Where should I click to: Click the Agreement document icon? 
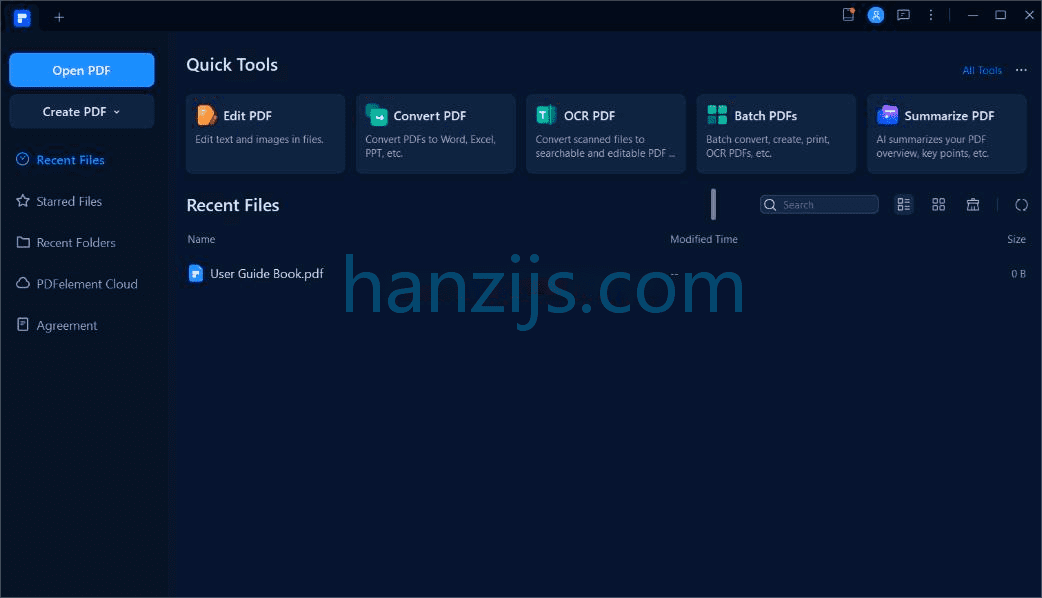click(x=23, y=324)
